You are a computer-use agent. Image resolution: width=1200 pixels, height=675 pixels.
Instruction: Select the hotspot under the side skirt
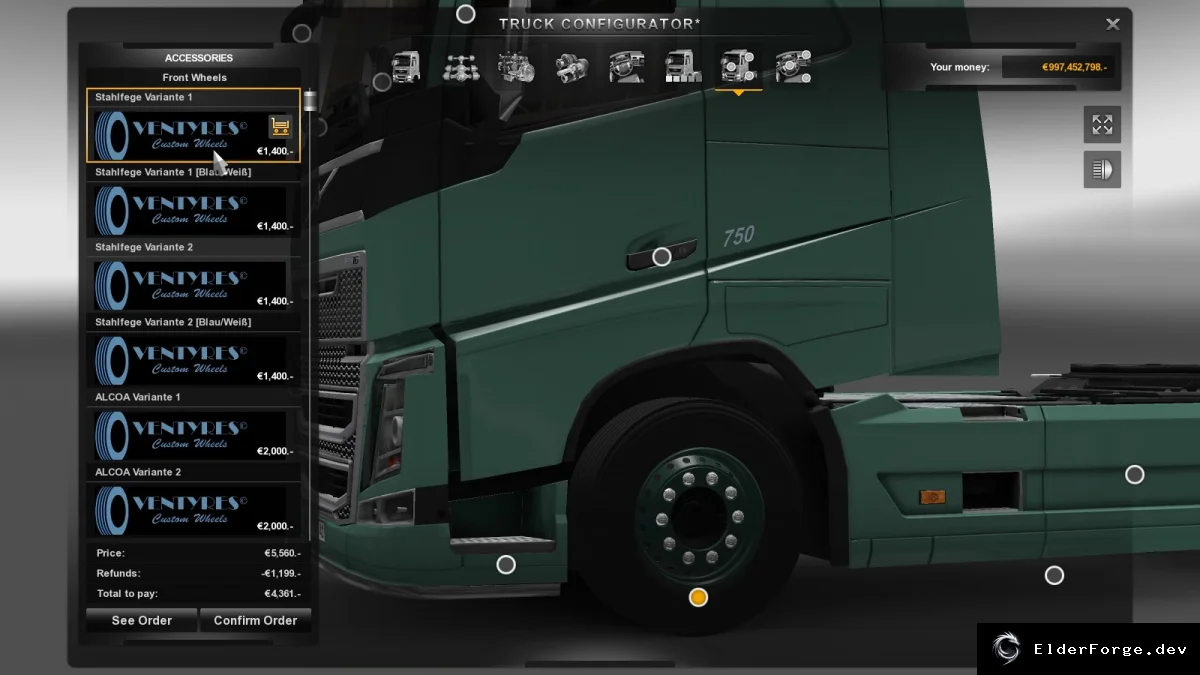pos(1054,576)
